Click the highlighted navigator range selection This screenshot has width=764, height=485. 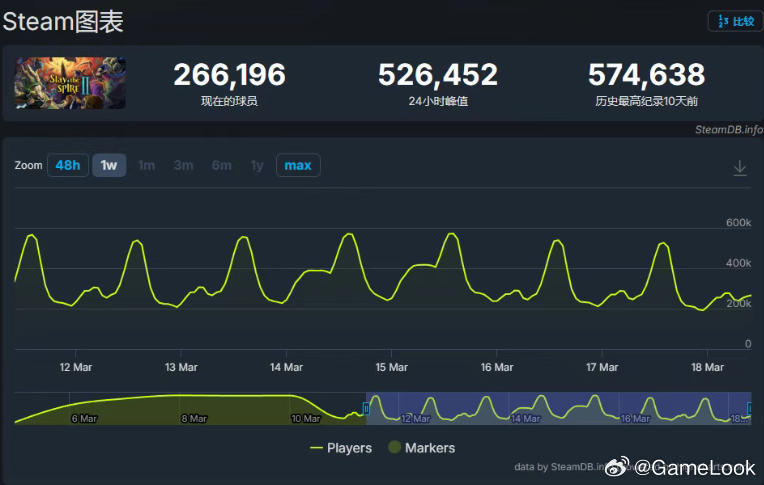558,408
